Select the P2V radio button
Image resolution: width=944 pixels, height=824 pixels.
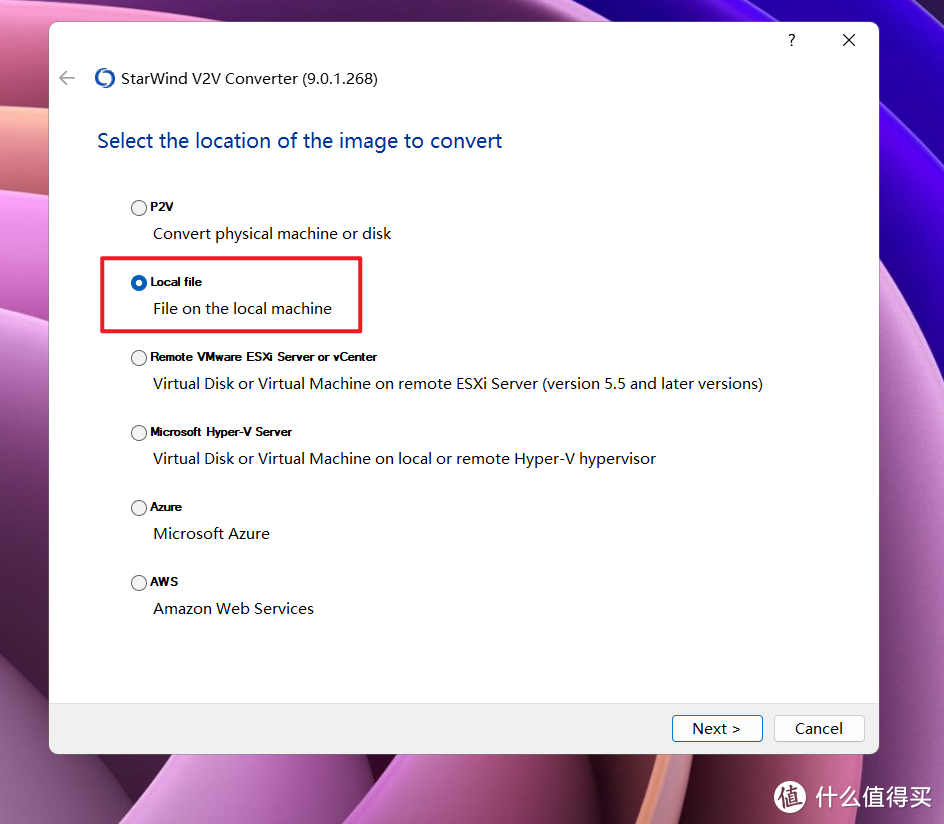click(x=138, y=208)
